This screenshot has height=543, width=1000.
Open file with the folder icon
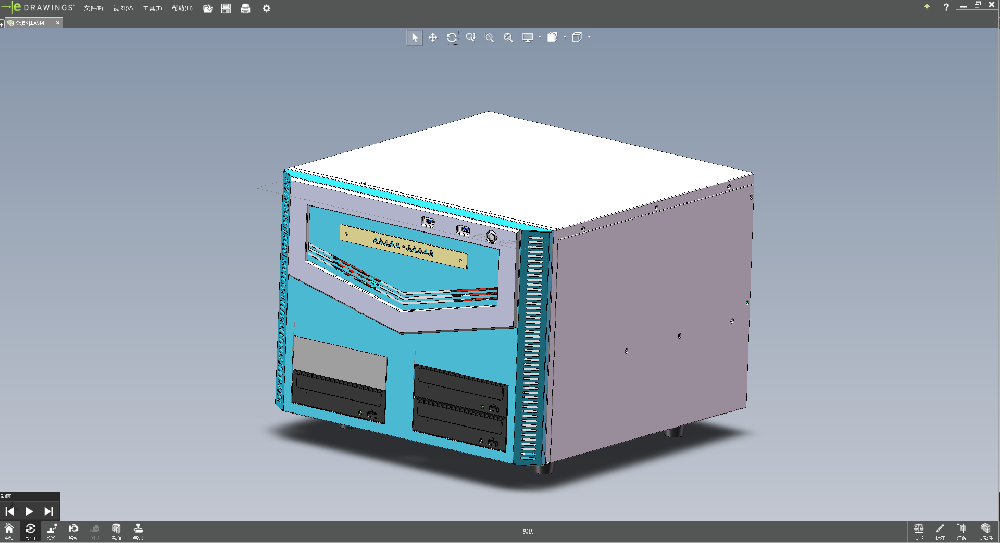point(208,8)
